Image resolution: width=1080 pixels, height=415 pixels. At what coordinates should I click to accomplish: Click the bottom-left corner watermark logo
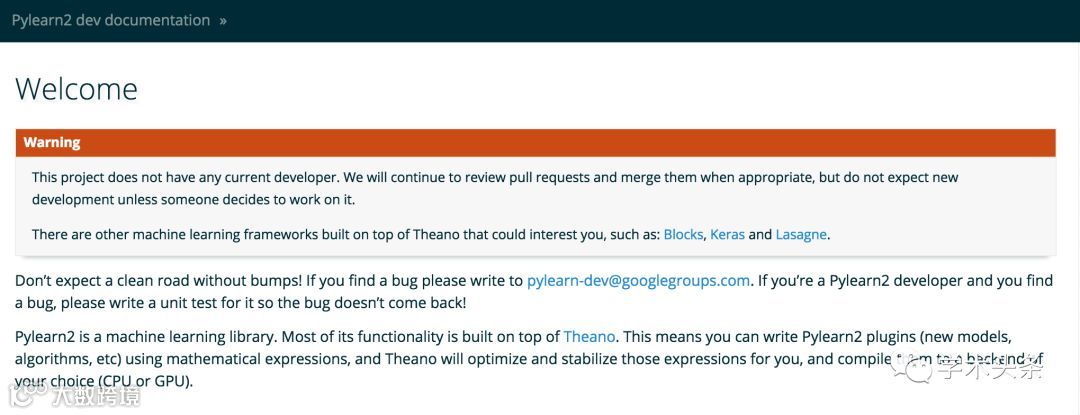coord(22,396)
